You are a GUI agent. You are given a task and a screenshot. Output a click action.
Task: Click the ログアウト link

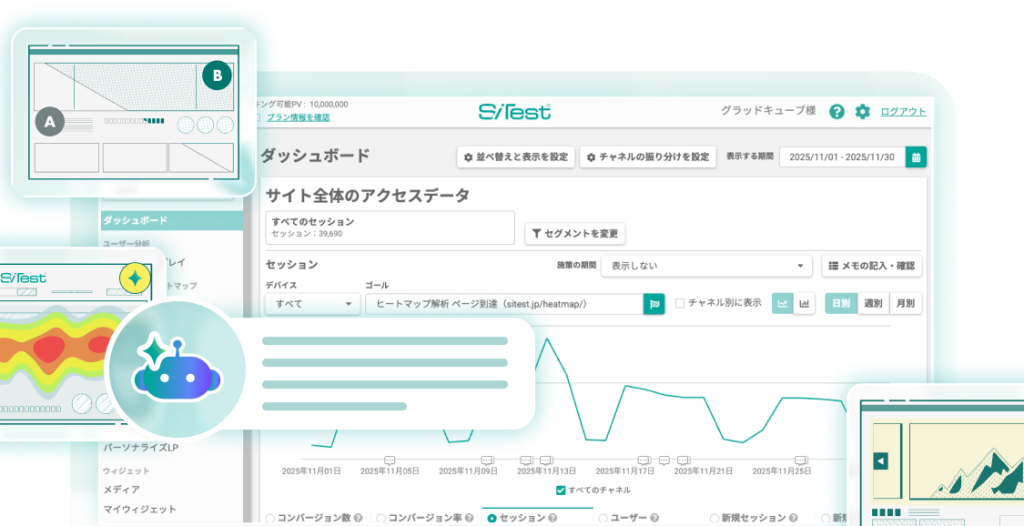pos(903,112)
